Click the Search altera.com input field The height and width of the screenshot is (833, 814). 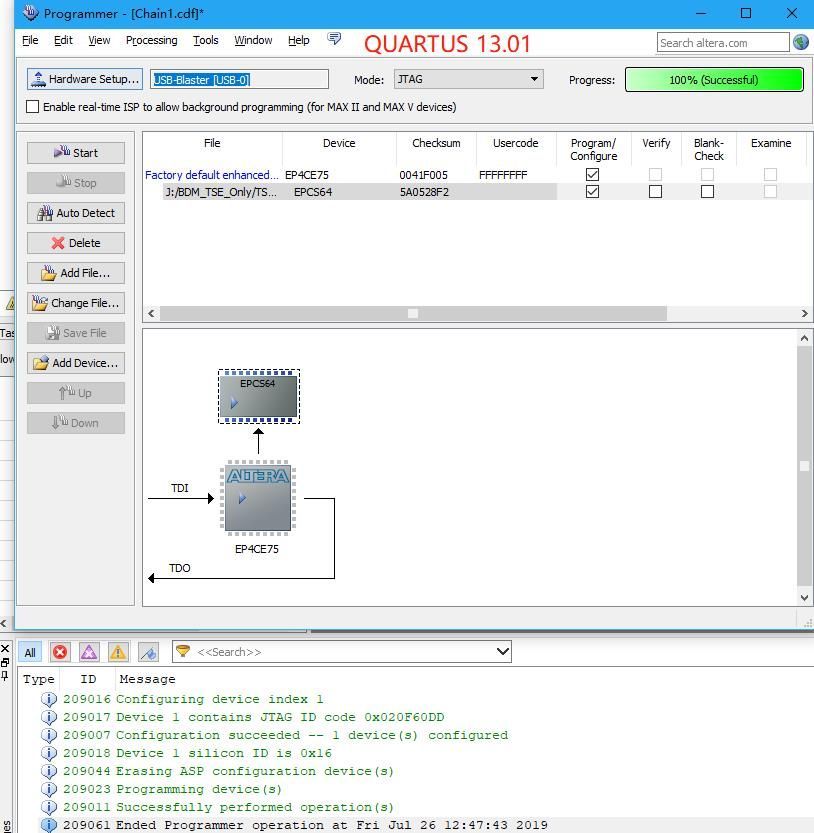722,42
